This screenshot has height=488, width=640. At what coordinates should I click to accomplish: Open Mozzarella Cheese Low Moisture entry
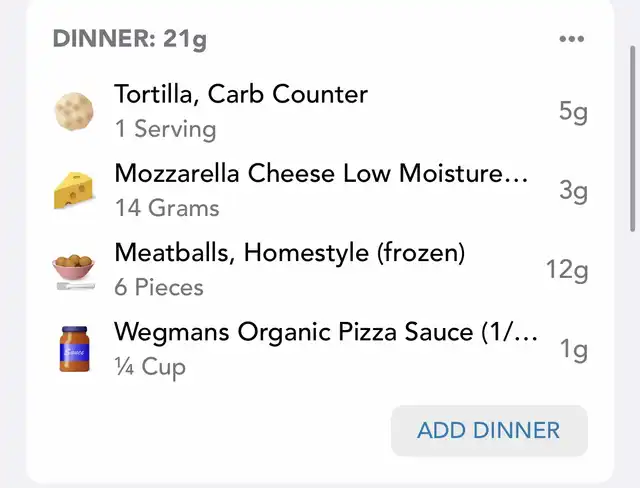(320, 191)
